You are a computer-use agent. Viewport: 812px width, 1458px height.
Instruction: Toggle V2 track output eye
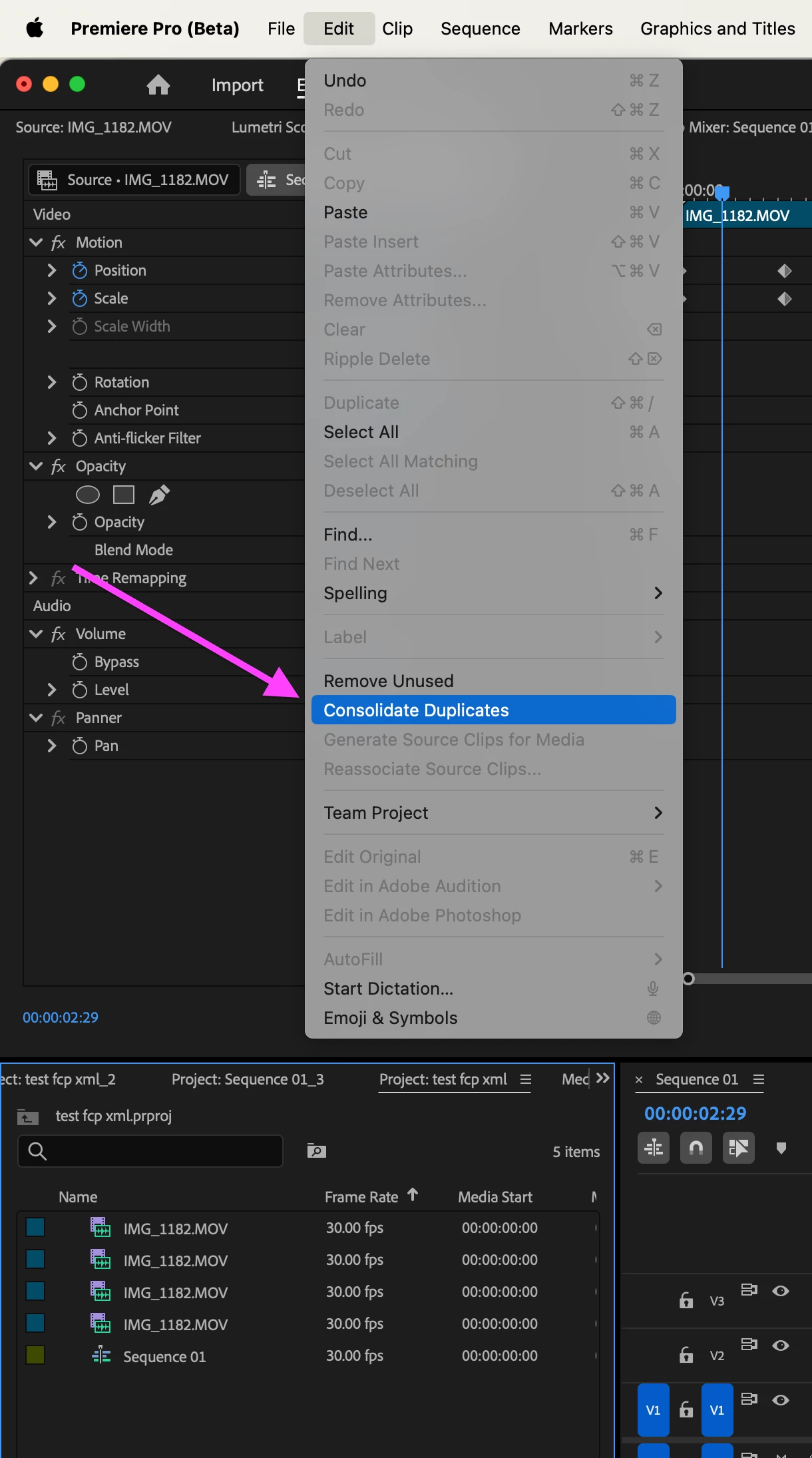tap(781, 1345)
